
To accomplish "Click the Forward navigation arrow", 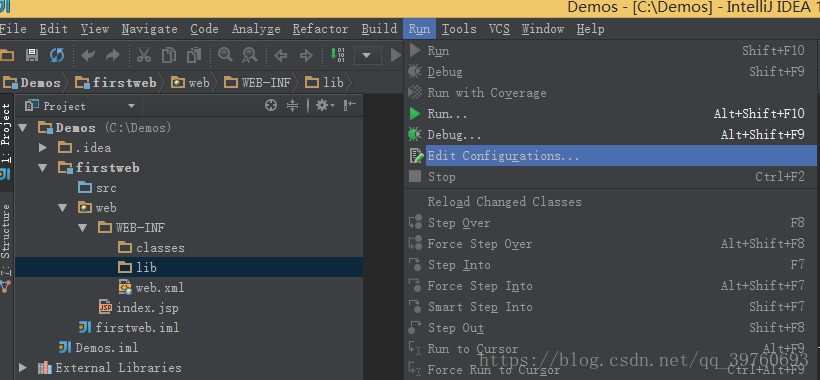I will click(x=306, y=55).
